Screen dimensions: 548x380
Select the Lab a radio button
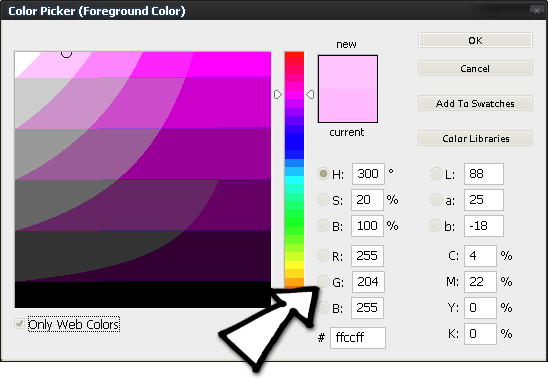436,200
